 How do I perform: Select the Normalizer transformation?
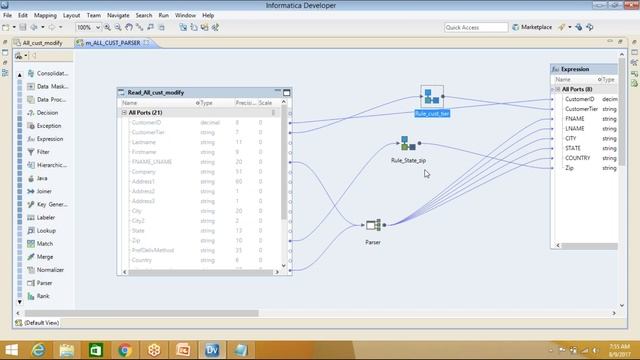tap(45, 270)
